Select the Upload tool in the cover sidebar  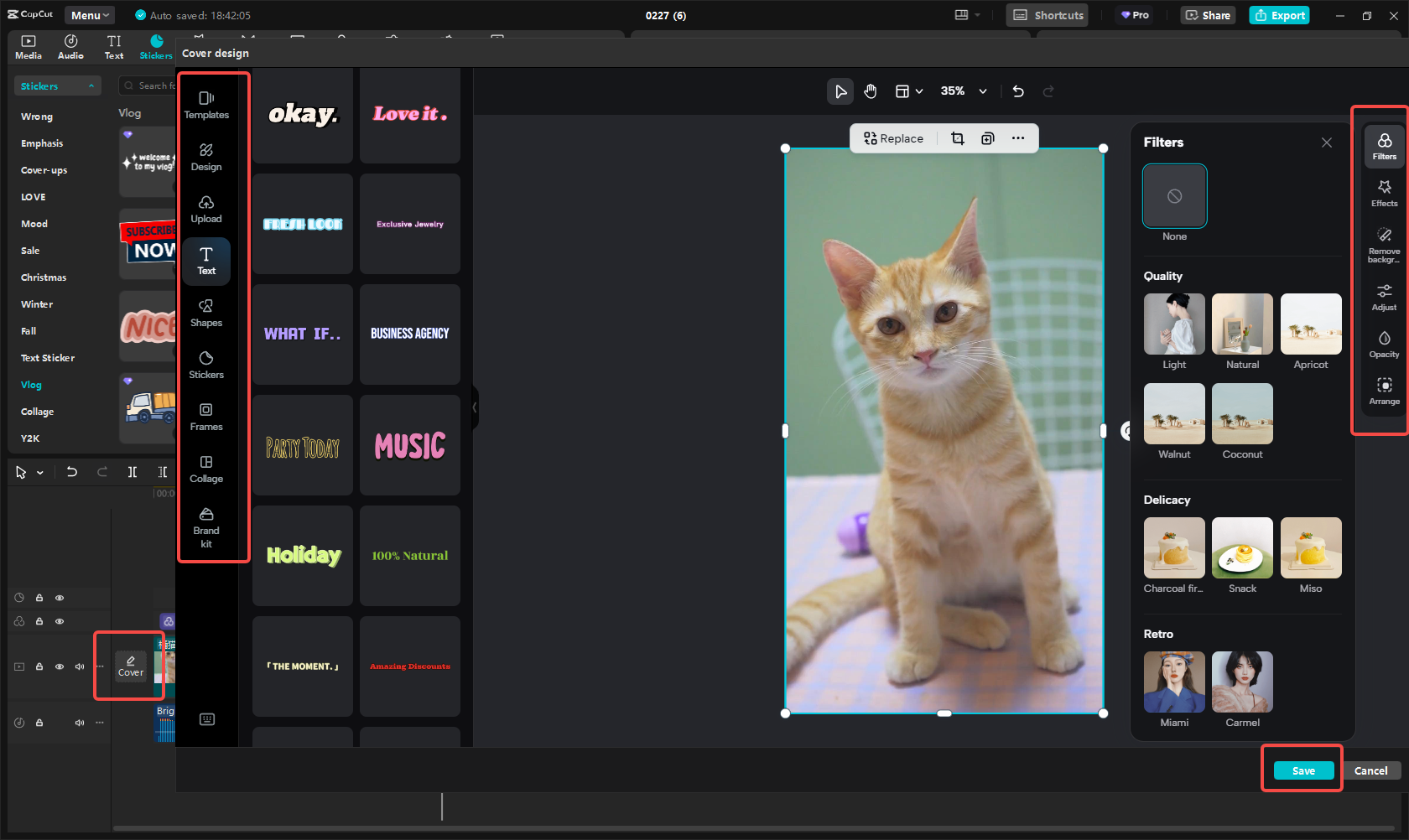(x=206, y=209)
